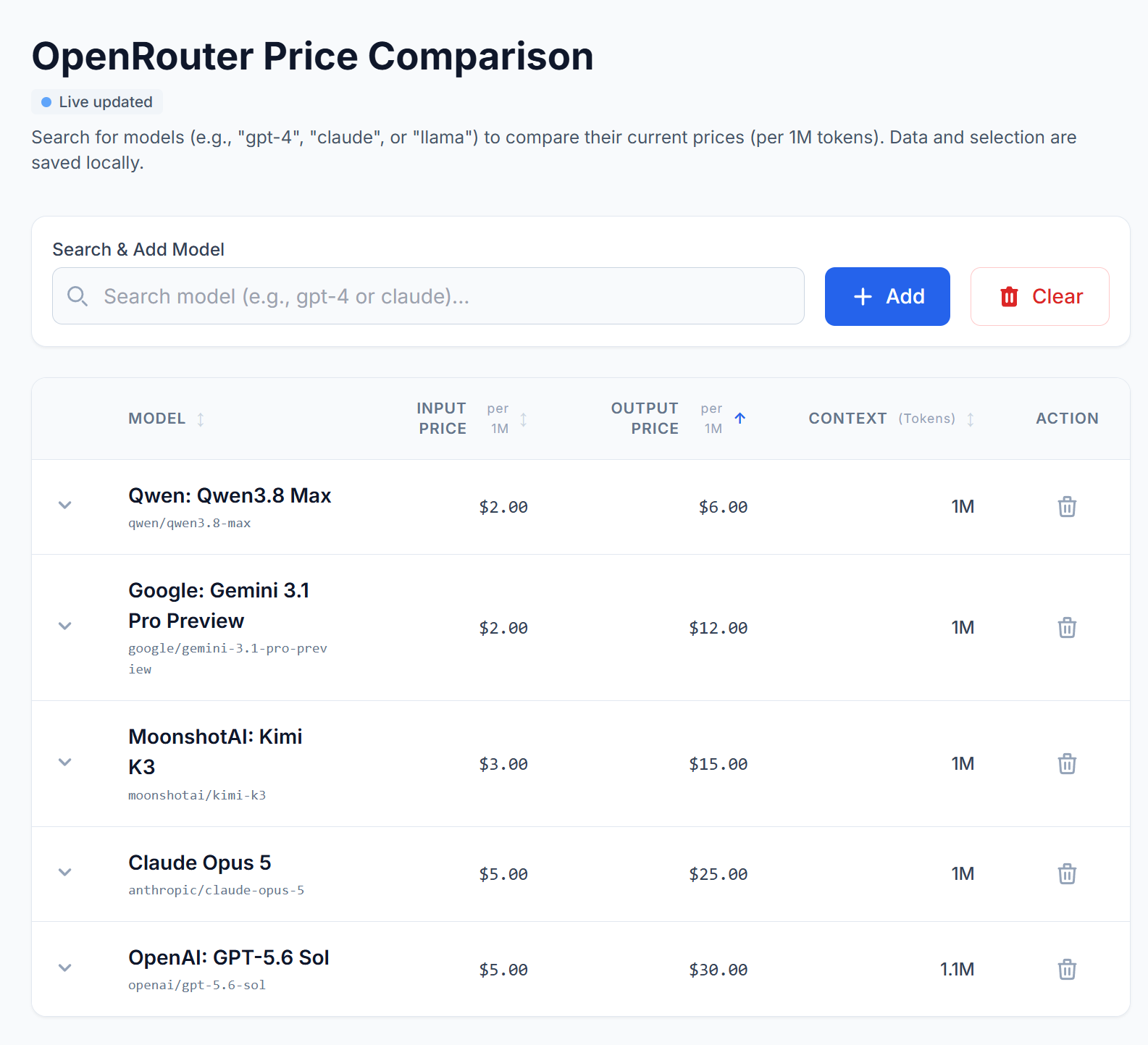
Task: Click Qwen3.8 Max context value 1M
Action: click(963, 506)
